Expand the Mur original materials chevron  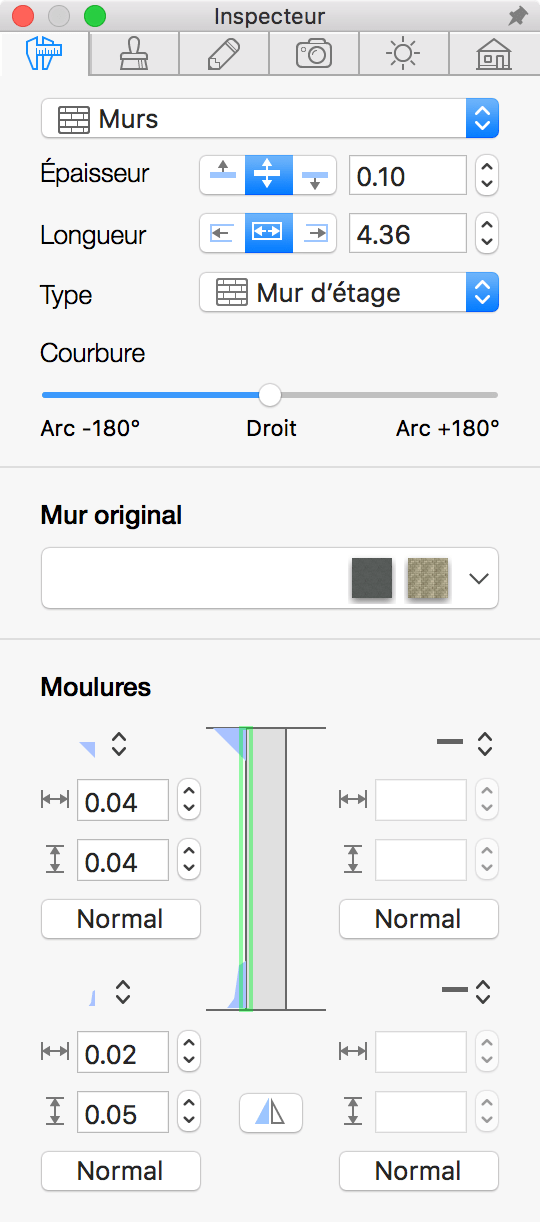(479, 578)
